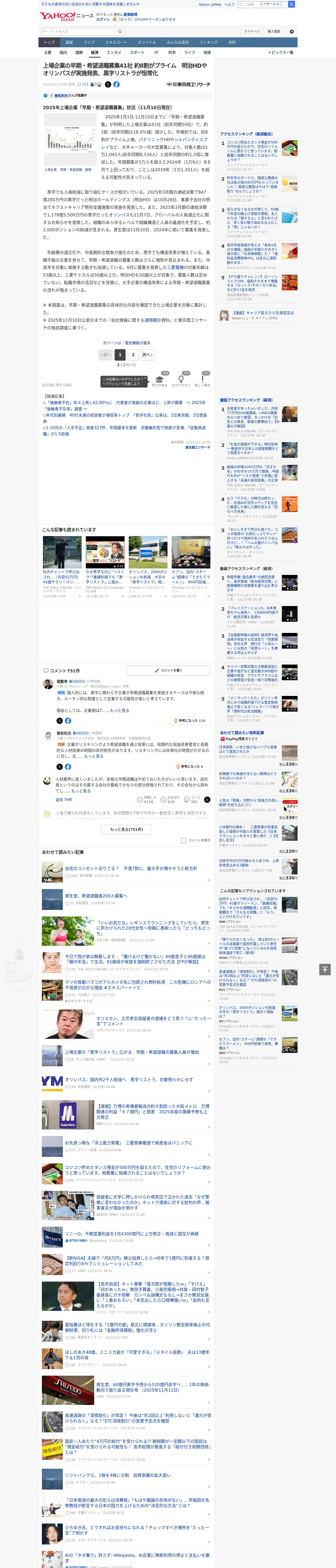Open the IT category tab
This screenshot has width=336, height=1568.
pyautogui.click(x=156, y=52)
